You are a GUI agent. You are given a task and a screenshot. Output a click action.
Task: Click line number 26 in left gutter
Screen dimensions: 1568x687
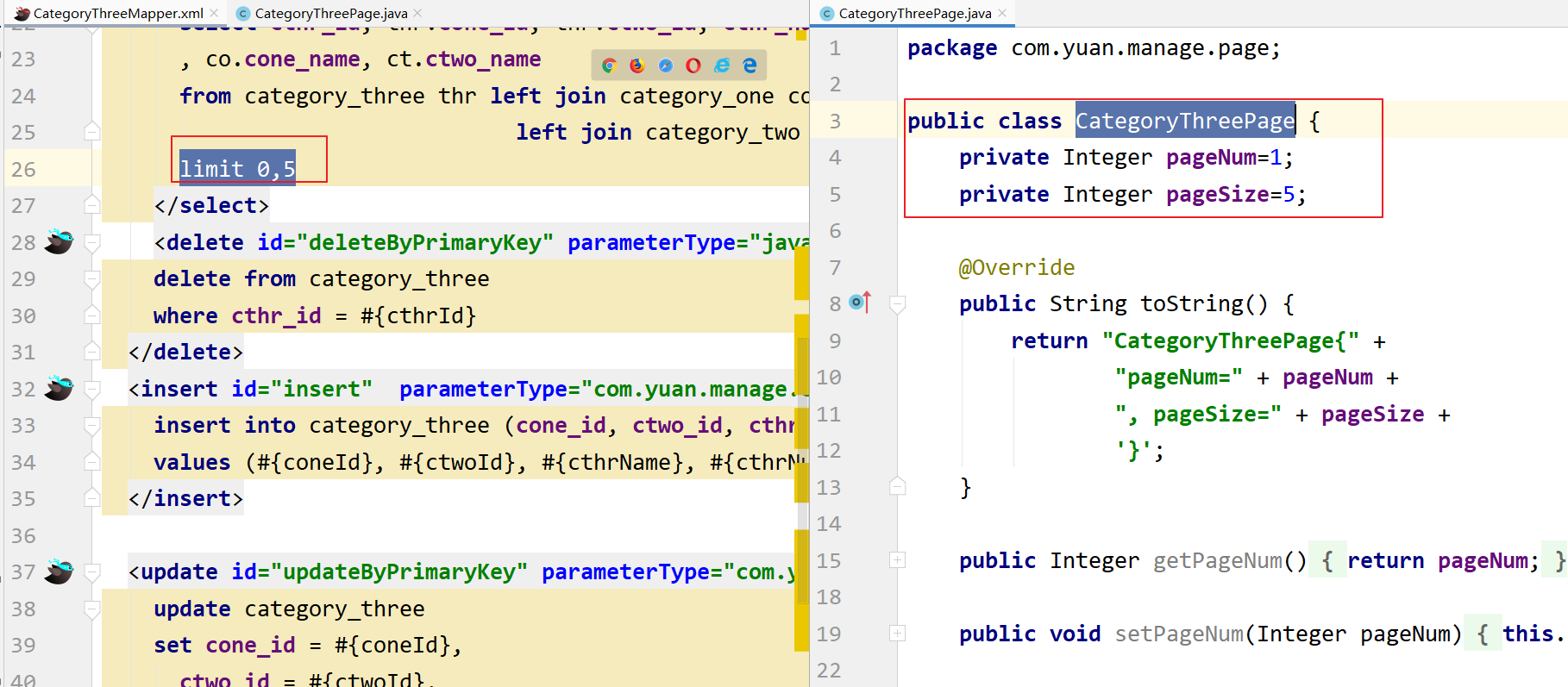tap(23, 169)
